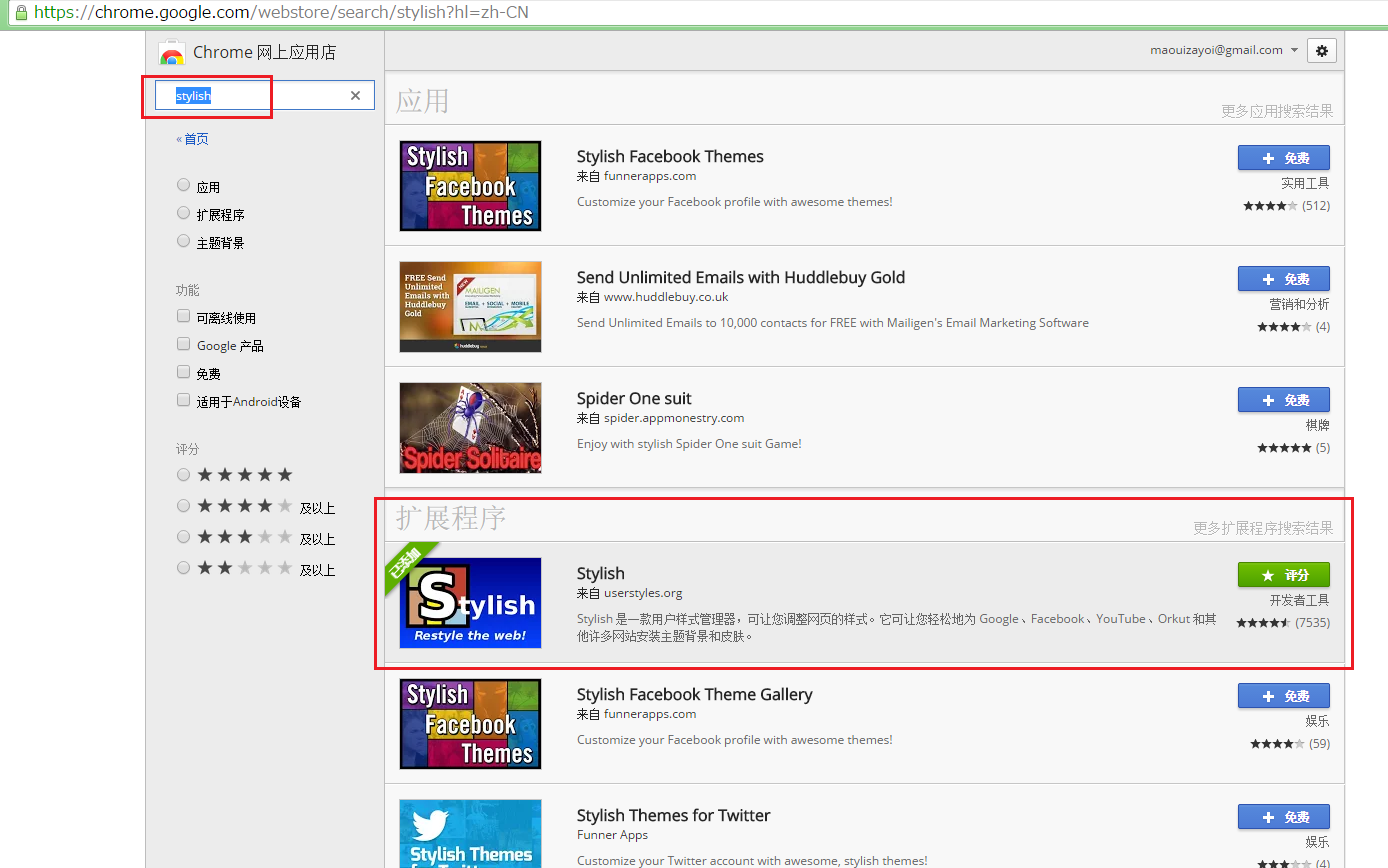Open the Huddlebuy Gold app thumbnail
Viewport: 1388px width, 868px height.
click(470, 307)
